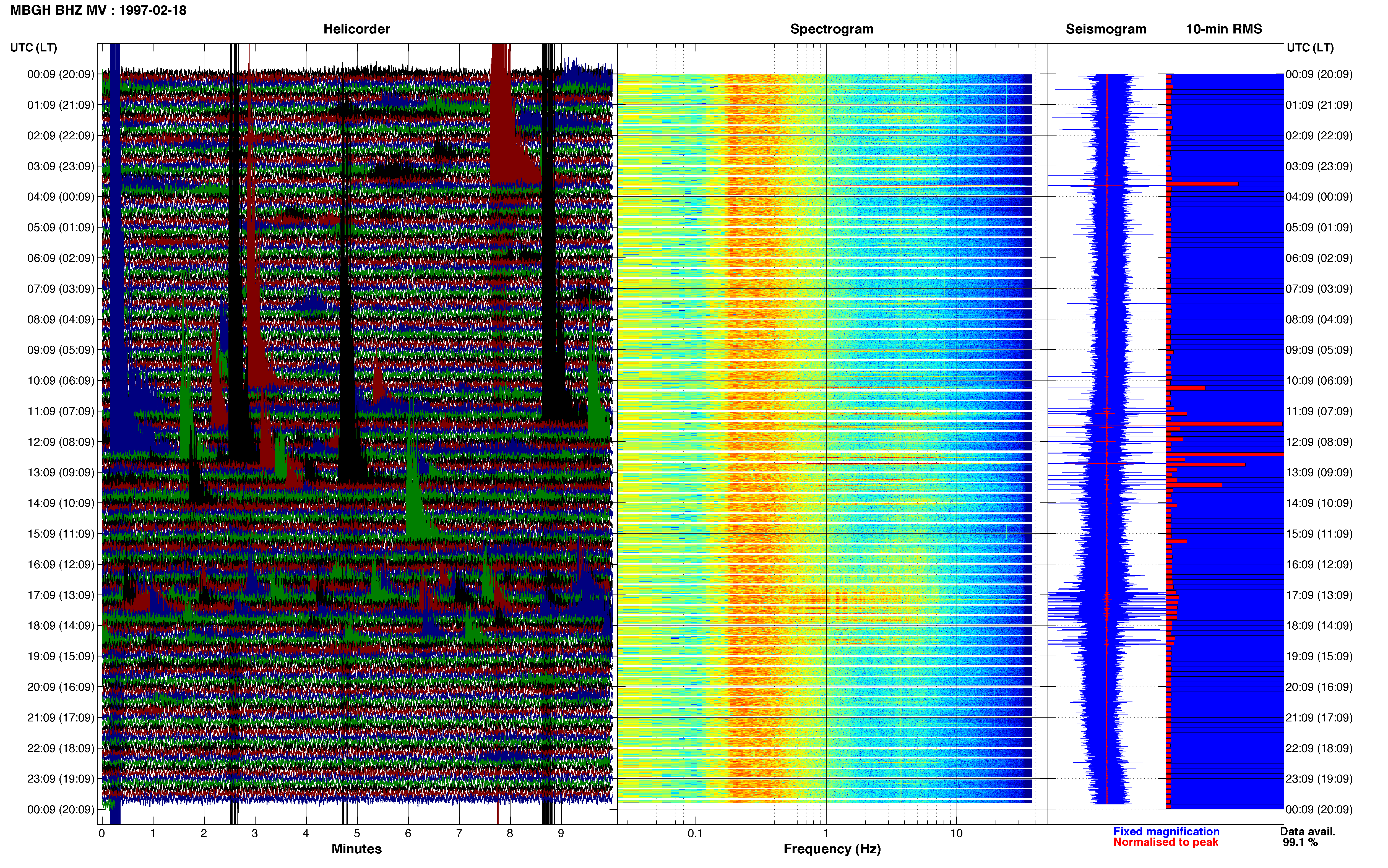Click frequency tick label '1'
Viewport: 1388px width, 868px height.
826,833
